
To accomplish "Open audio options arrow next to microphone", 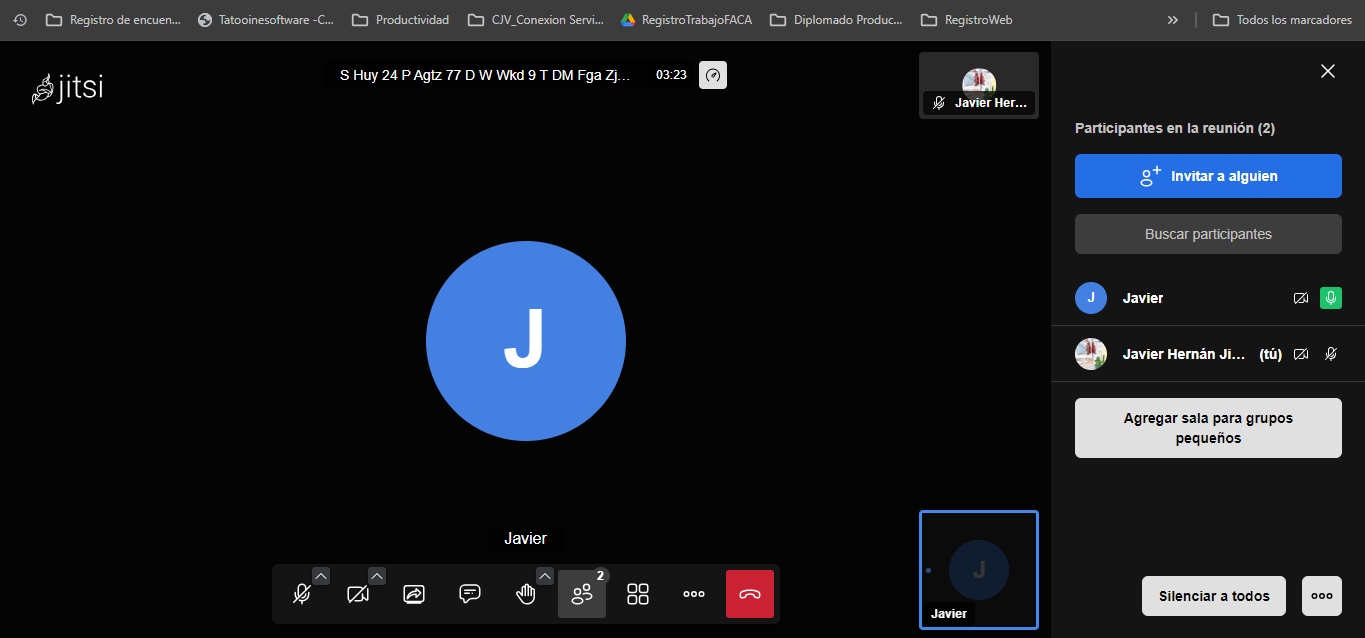I will (321, 575).
